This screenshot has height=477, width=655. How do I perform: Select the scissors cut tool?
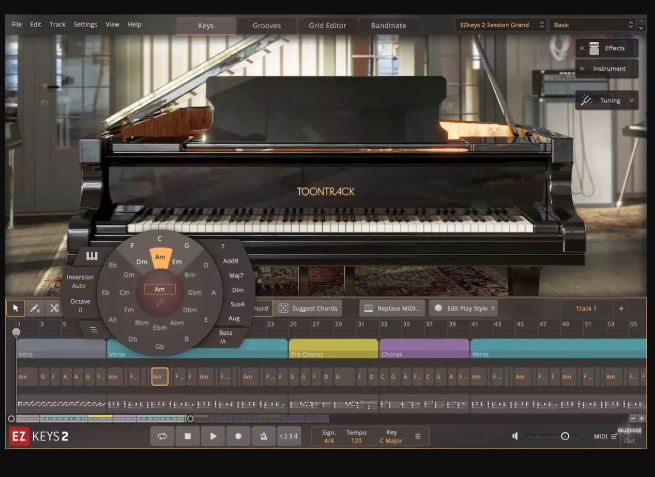point(54,308)
